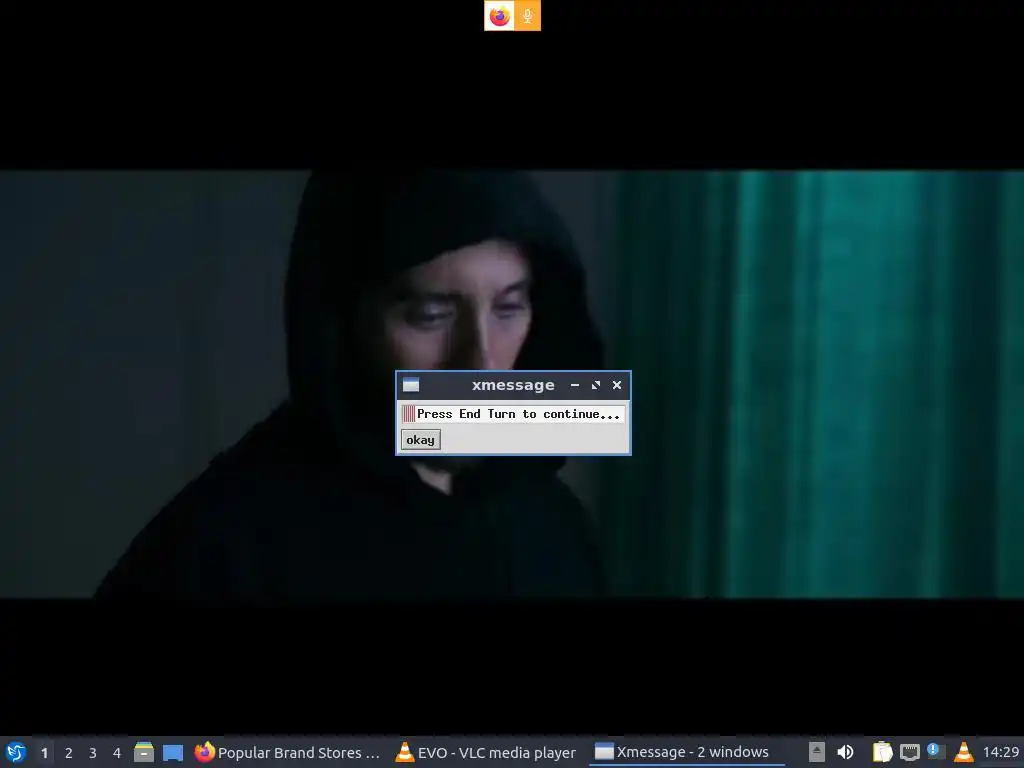1024x768 pixels.
Task: Open the Lubuntu start menu
Action: [x=16, y=752]
